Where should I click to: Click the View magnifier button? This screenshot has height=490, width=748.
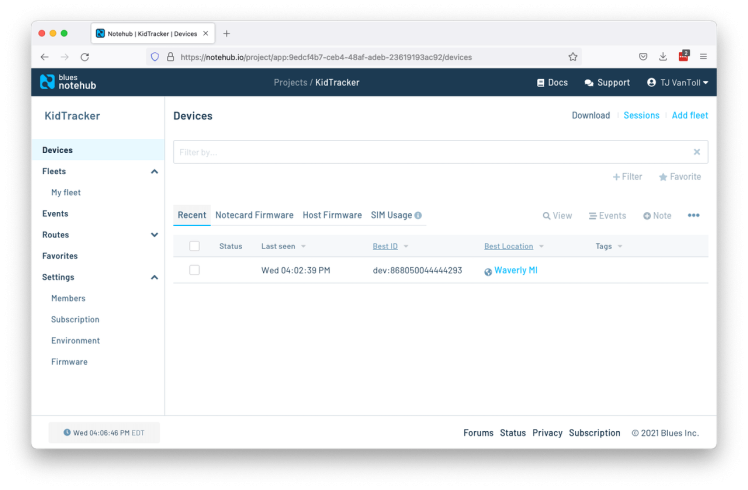pos(557,216)
